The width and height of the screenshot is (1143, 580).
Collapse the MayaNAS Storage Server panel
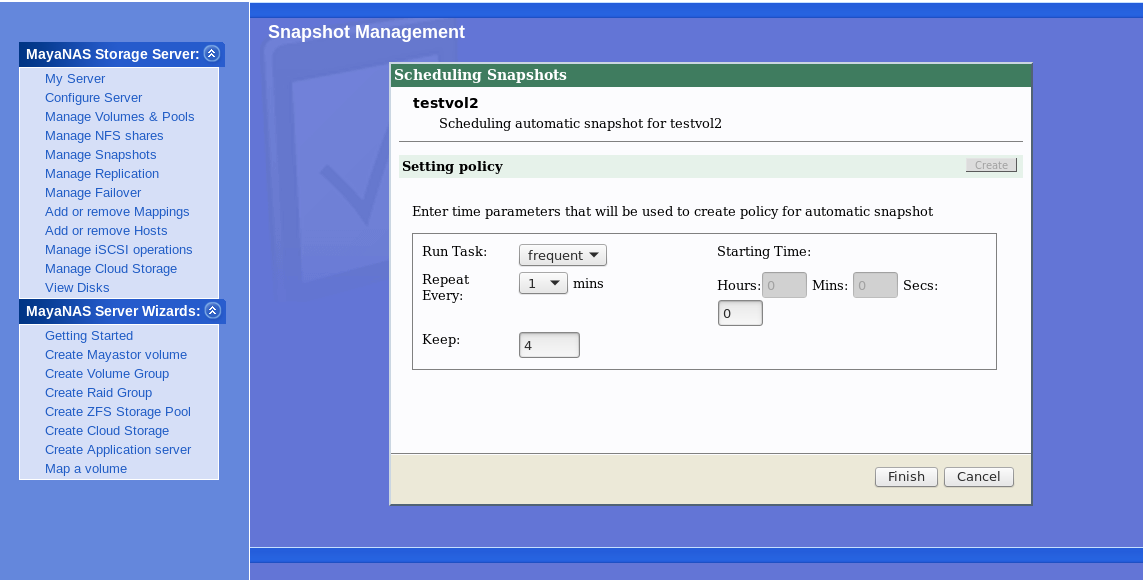211,54
